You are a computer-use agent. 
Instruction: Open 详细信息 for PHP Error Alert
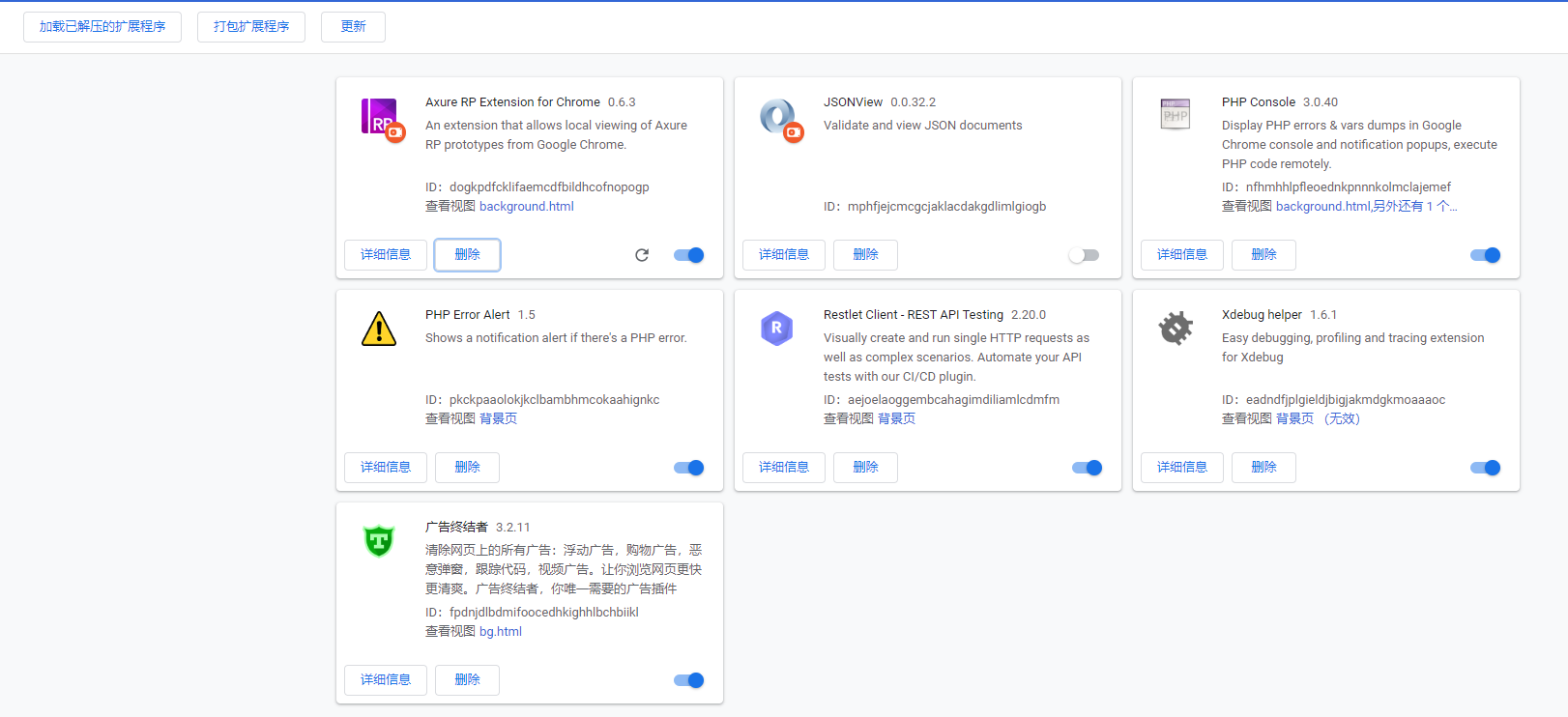(x=386, y=468)
